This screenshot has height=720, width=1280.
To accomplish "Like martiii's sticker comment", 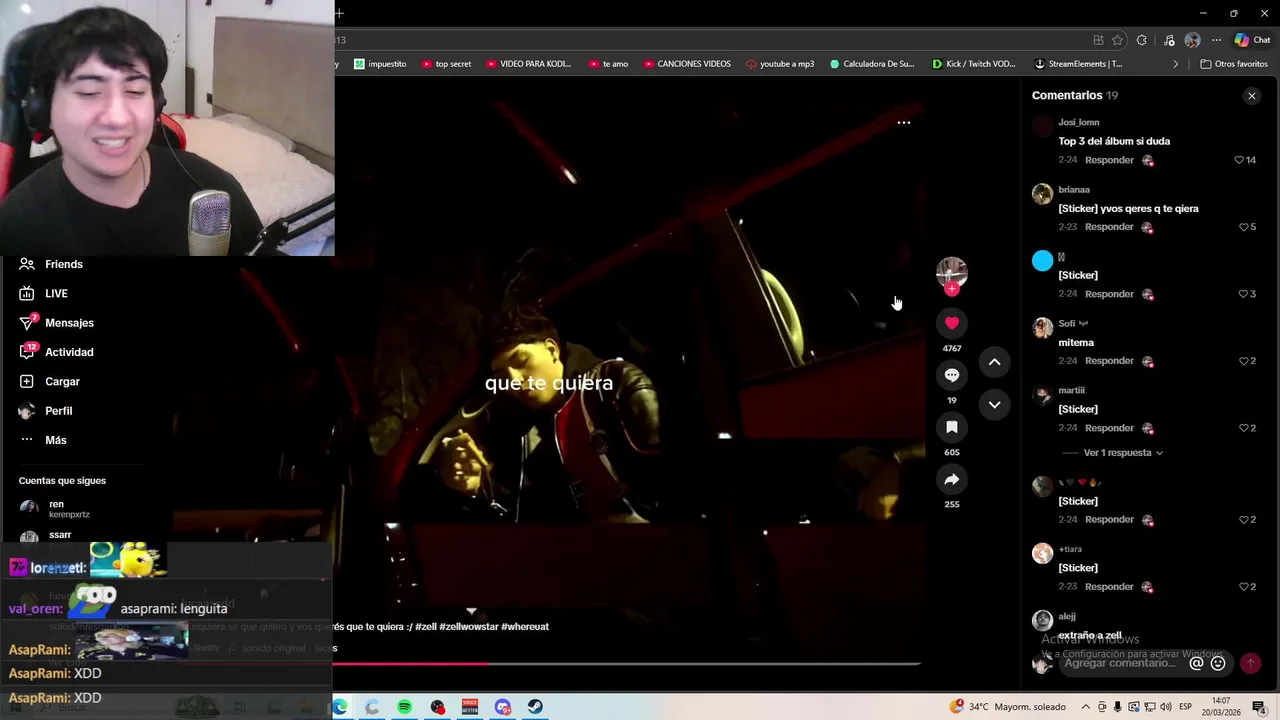I will 1244,428.
